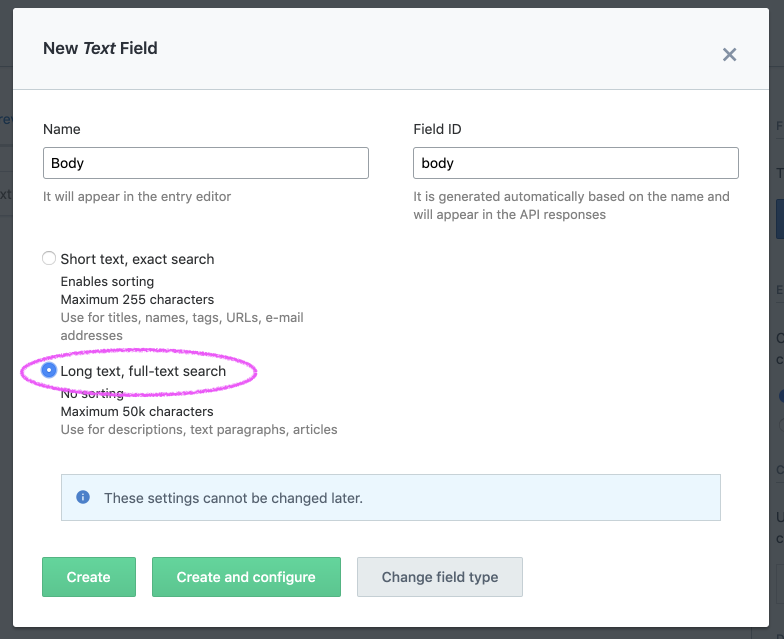
Task: Click 'It will appear in the entry editor' hint
Action: 137,197
